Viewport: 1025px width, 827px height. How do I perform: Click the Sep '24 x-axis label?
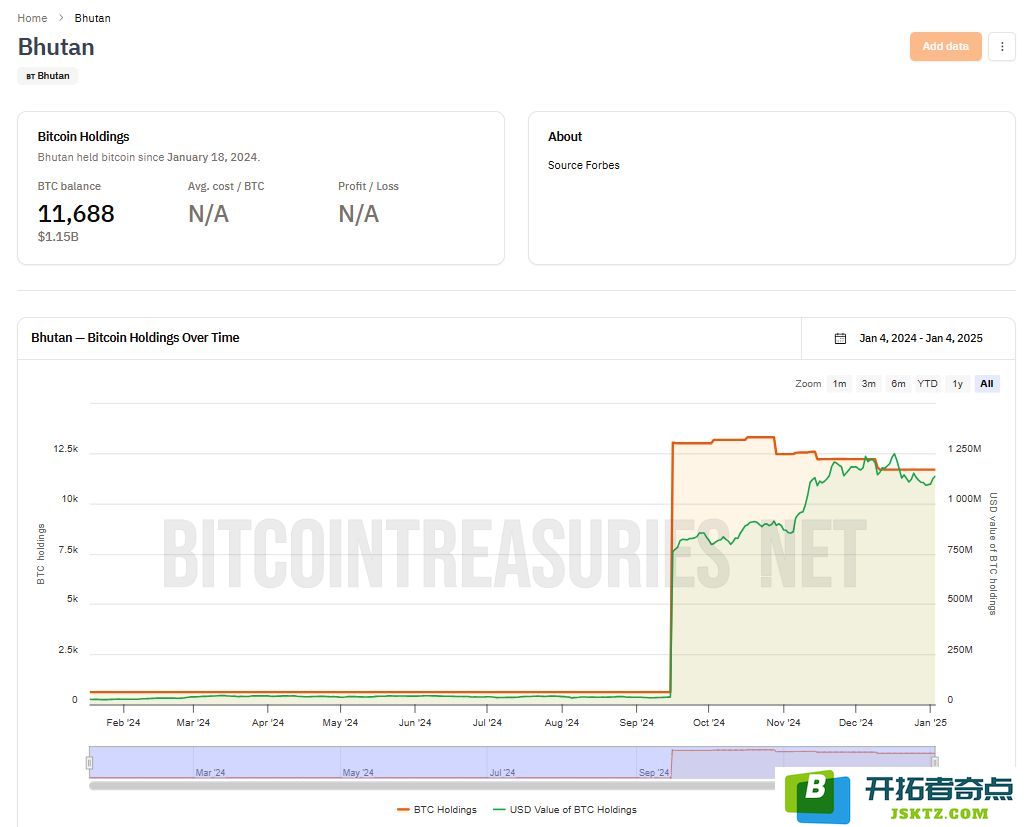pyautogui.click(x=637, y=722)
